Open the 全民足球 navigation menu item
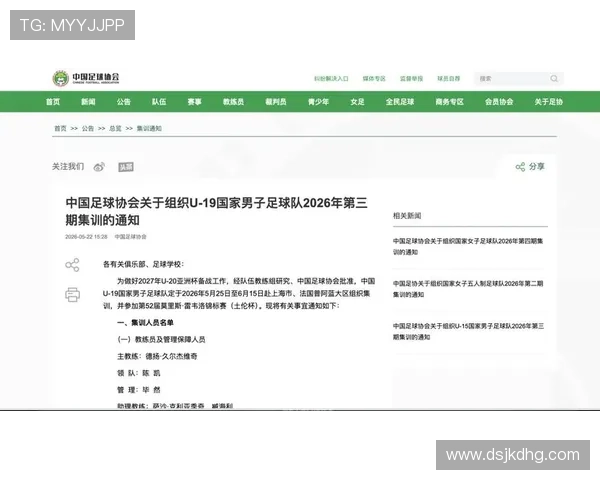The width and height of the screenshot is (600, 480). (x=400, y=102)
